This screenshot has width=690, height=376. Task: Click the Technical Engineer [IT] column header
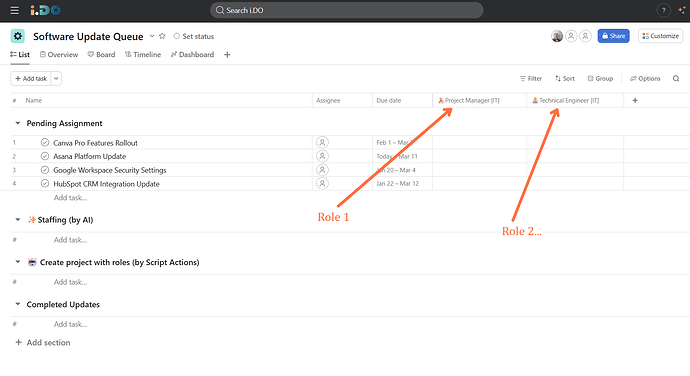[565, 100]
